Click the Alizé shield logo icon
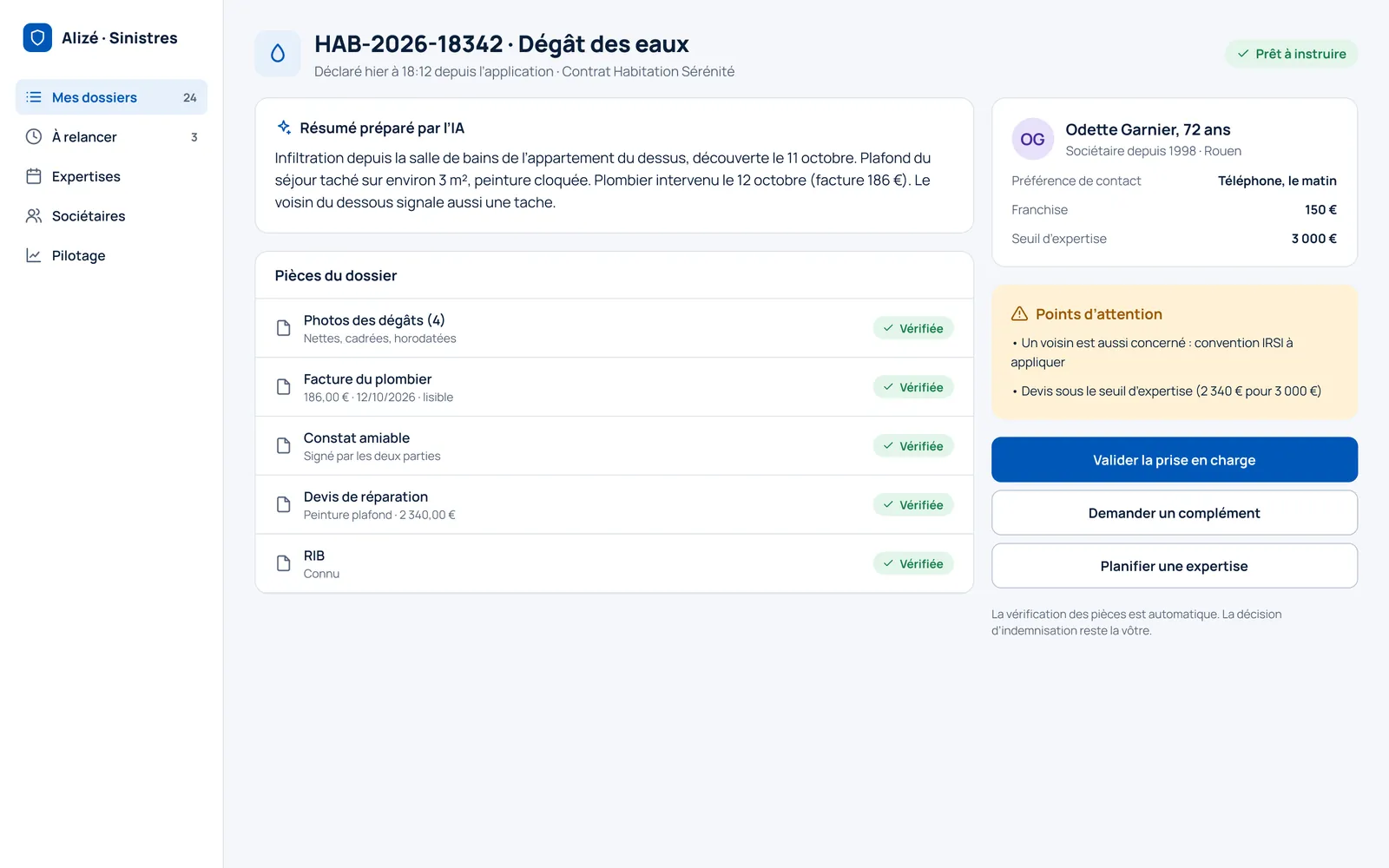The image size is (1389, 868). click(x=37, y=37)
